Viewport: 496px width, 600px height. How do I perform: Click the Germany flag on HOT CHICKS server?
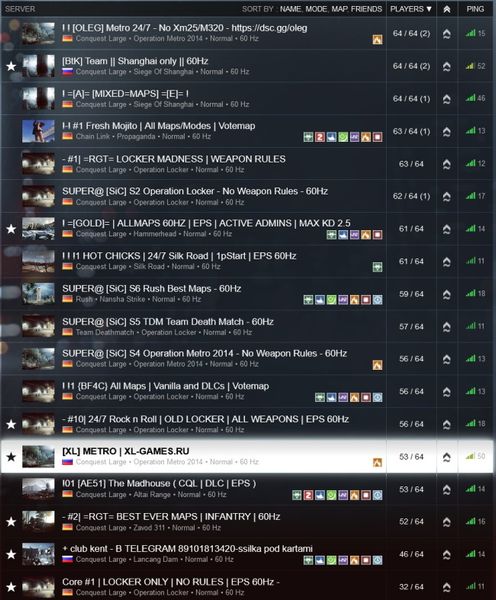[x=68, y=266]
